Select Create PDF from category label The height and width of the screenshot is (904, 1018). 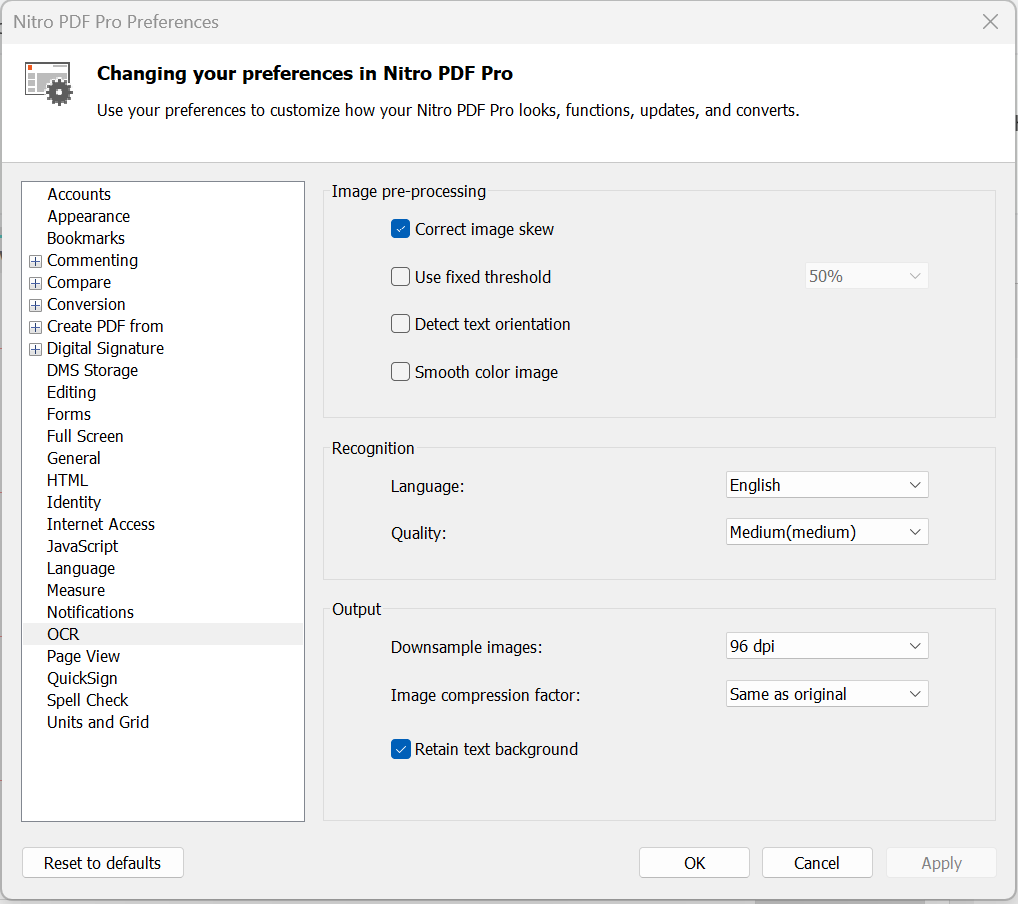coord(105,327)
